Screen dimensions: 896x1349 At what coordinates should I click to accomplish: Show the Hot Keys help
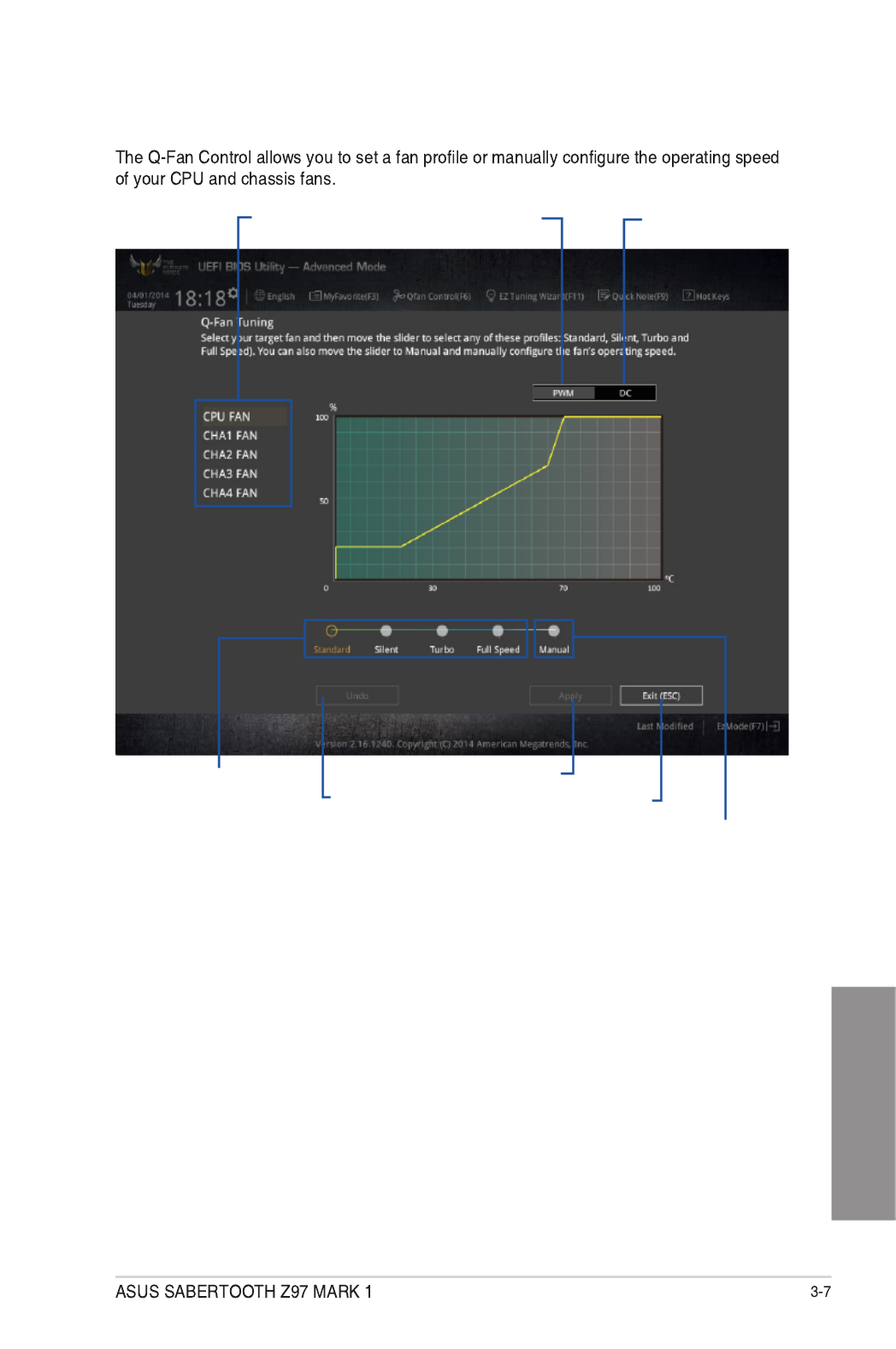click(706, 297)
